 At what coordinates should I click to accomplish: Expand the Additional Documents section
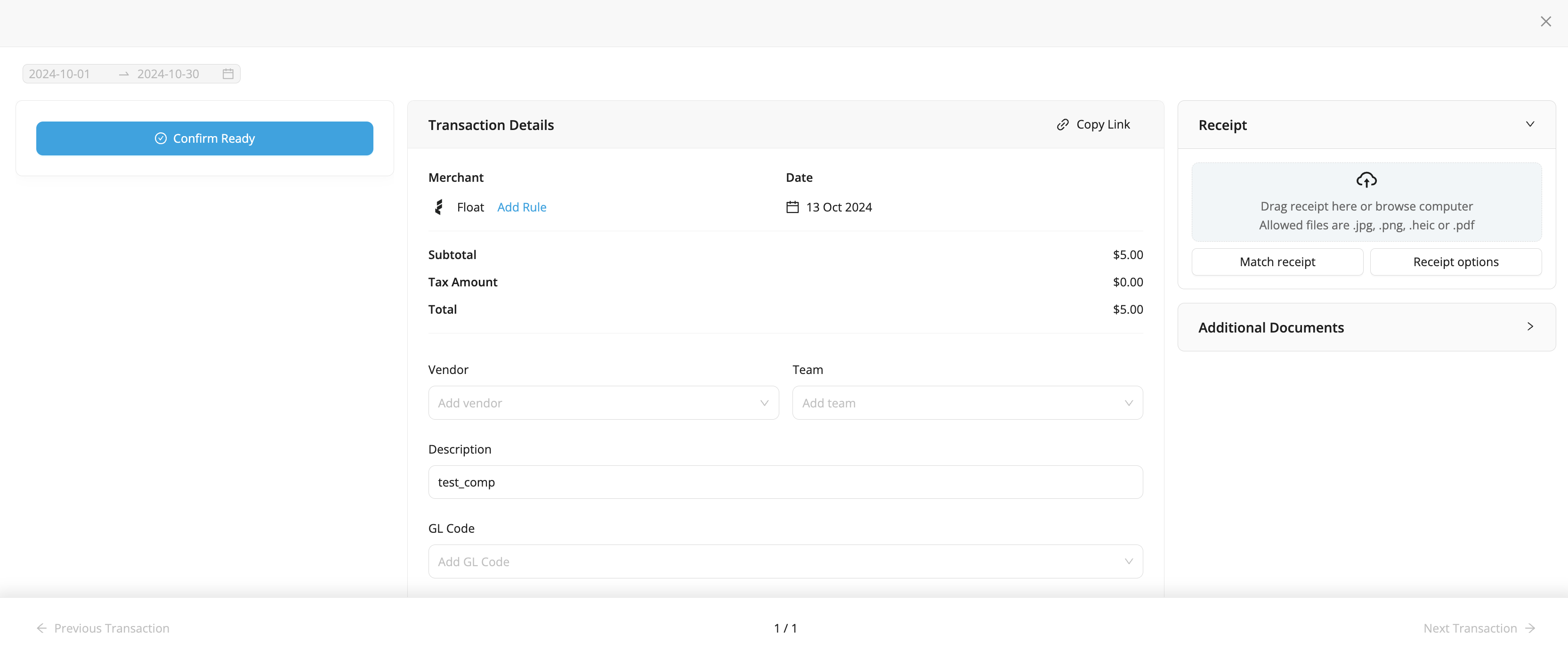1530,327
